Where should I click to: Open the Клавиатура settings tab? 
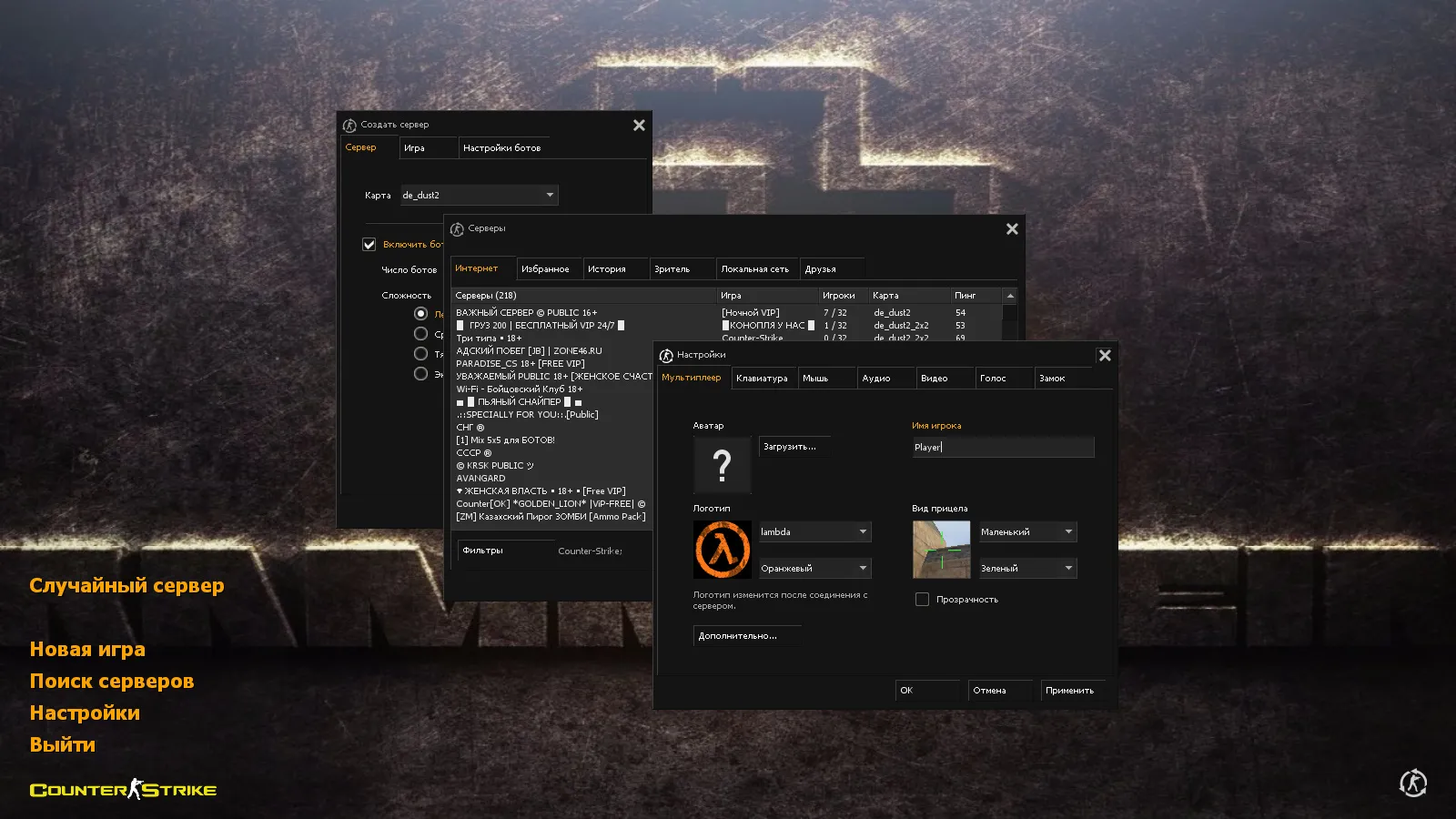(763, 378)
